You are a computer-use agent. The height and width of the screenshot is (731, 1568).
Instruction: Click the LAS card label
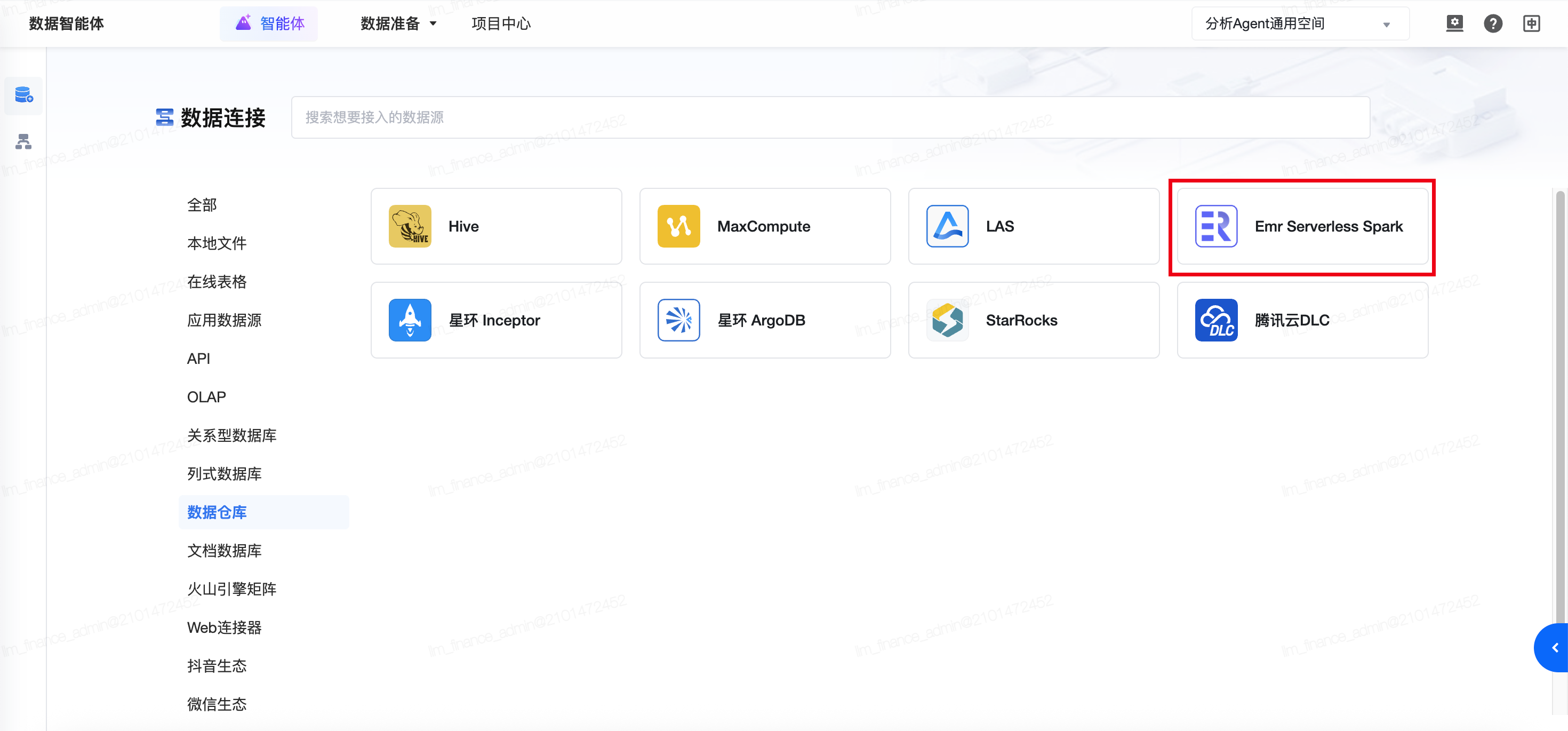pos(999,226)
